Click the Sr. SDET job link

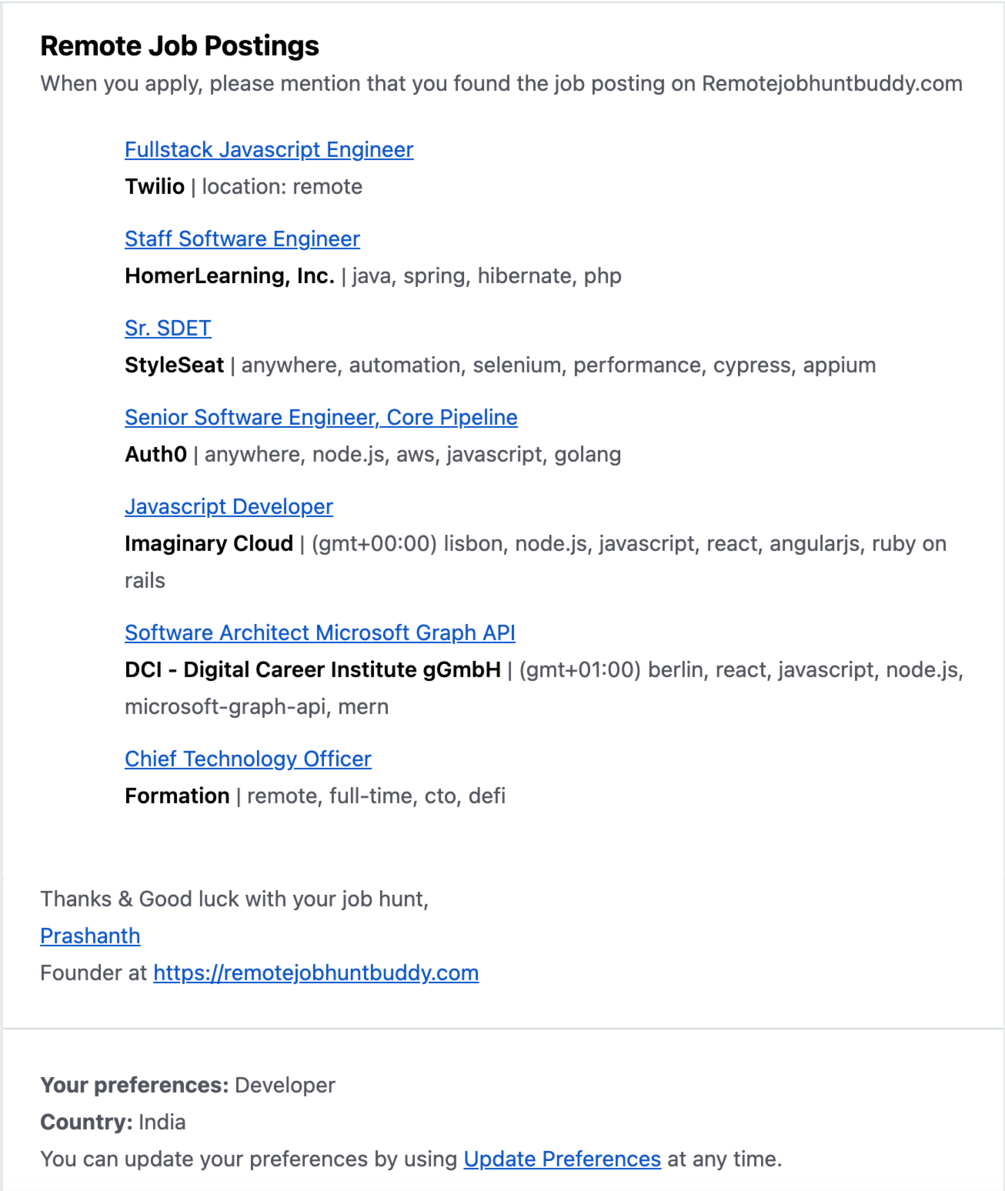167,328
